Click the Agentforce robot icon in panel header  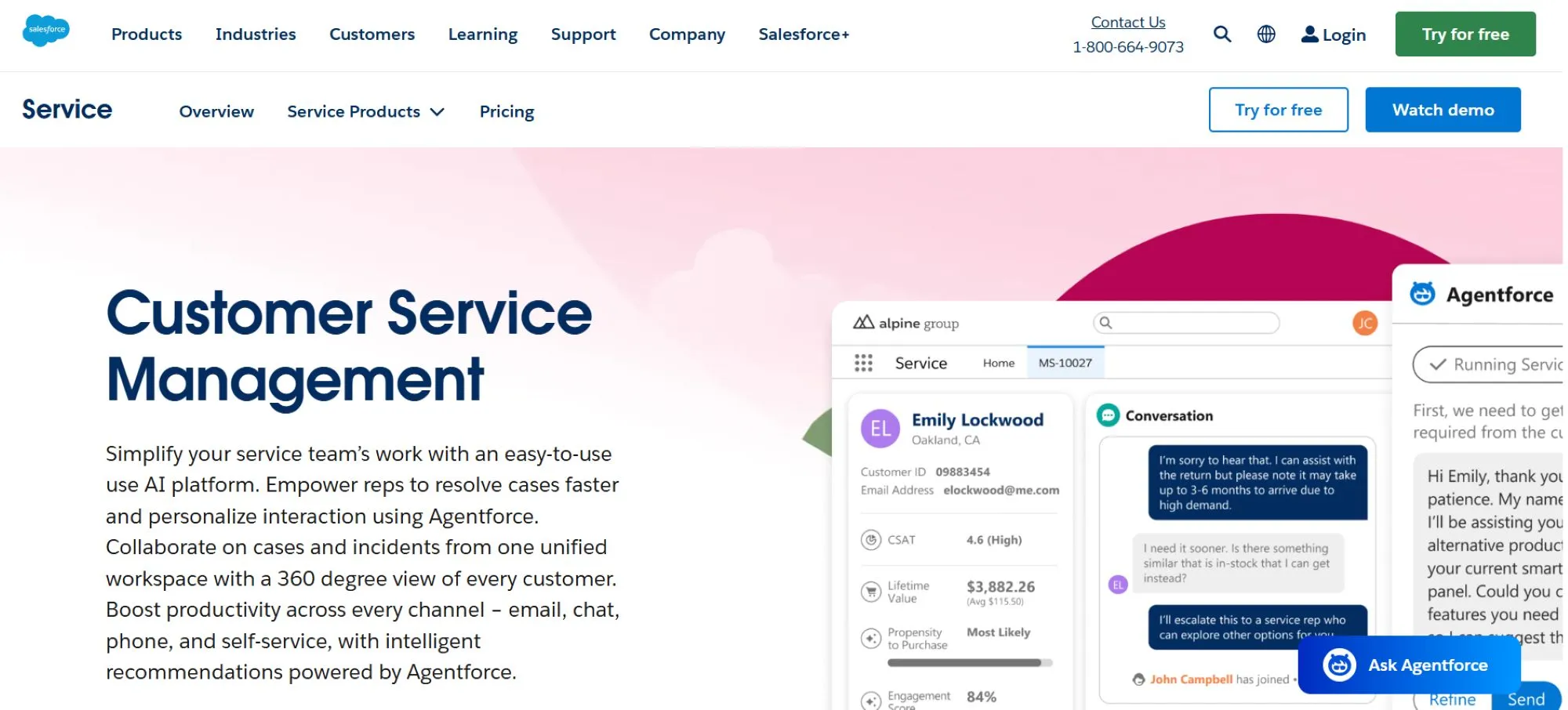[x=1422, y=294]
